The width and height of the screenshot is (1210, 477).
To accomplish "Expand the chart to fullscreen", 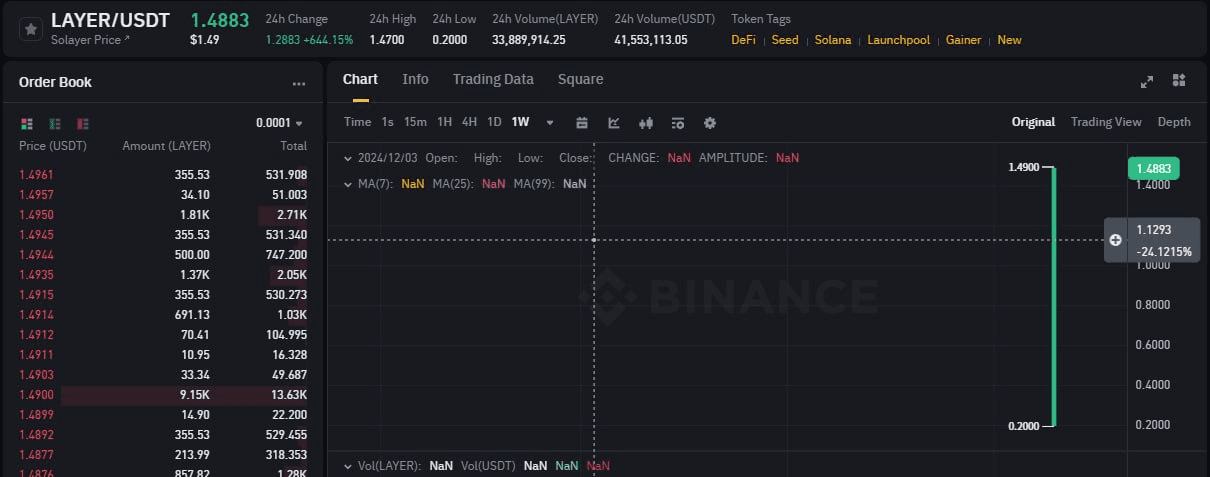I will click(1147, 81).
